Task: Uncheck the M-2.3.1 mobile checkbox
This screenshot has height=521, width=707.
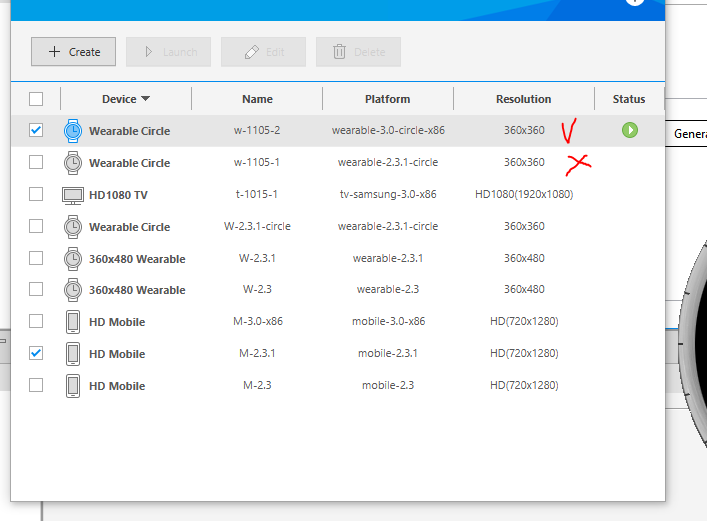Action: [x=36, y=354]
